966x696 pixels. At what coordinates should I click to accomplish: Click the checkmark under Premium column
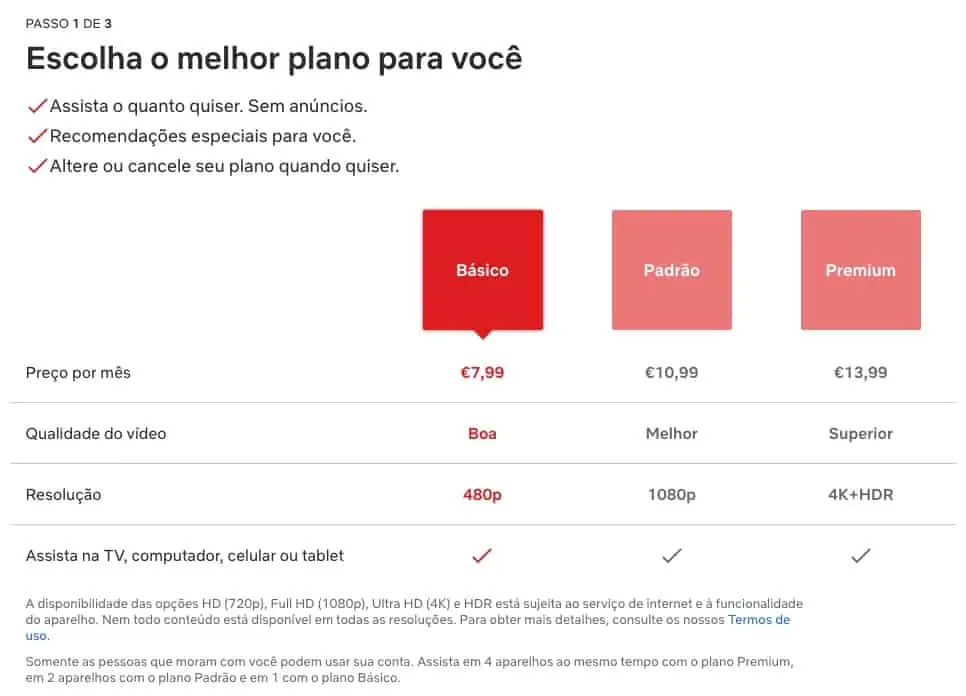[x=860, y=555]
